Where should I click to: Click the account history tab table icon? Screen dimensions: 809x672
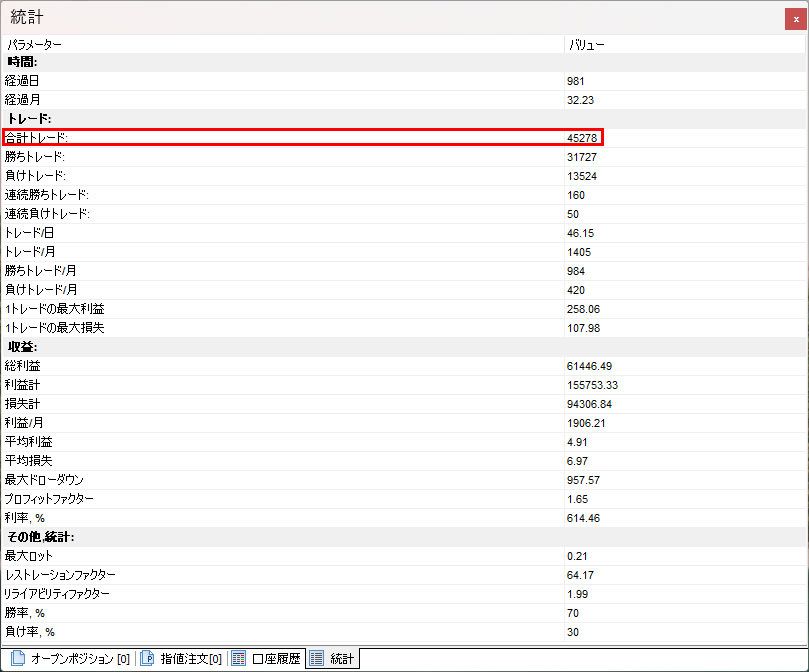tap(238, 658)
